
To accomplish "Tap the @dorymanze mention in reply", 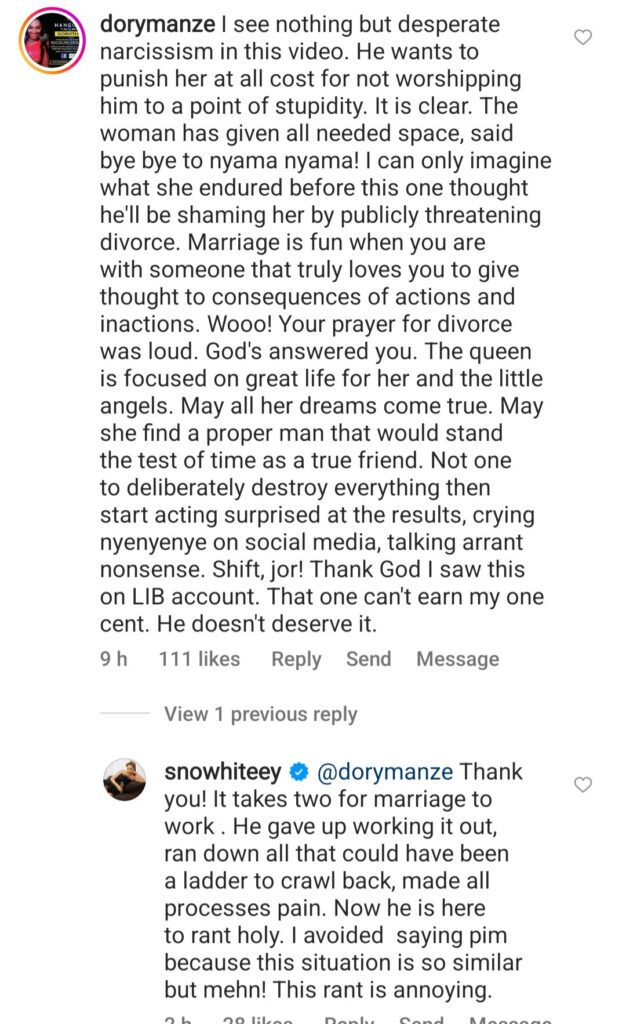I will click(x=386, y=773).
